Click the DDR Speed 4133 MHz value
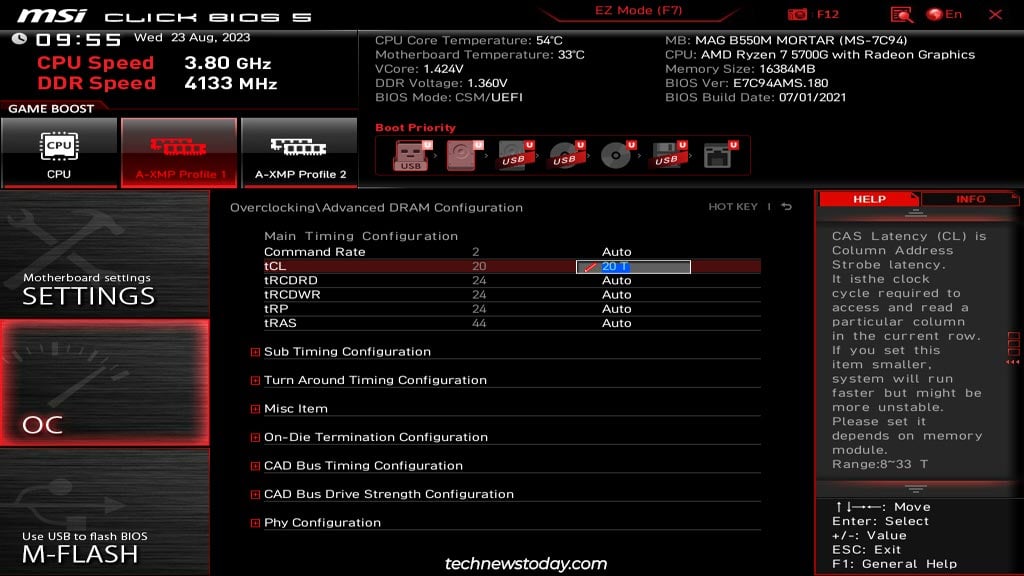 click(231, 84)
